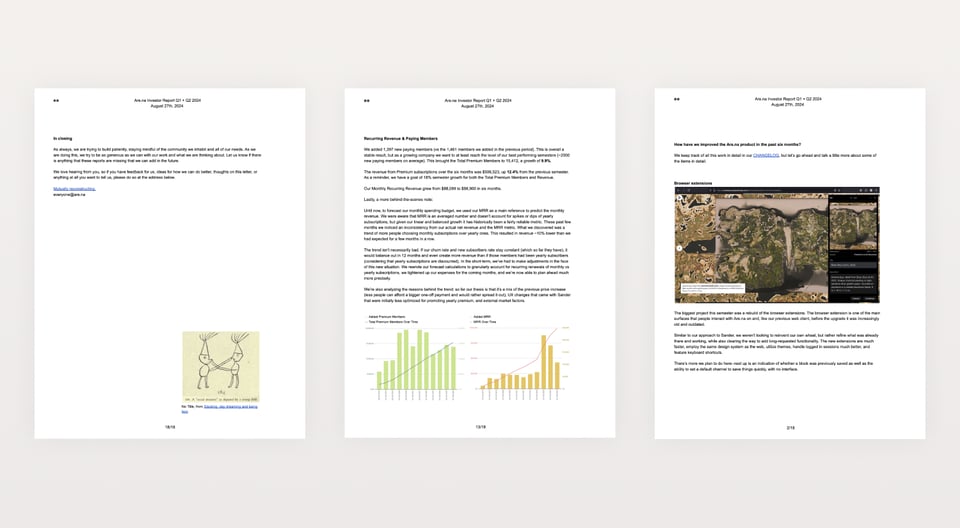Screen dimensions: 960x528
Task: Click the Are.na logo on right page
Action: pyautogui.click(x=677, y=101)
